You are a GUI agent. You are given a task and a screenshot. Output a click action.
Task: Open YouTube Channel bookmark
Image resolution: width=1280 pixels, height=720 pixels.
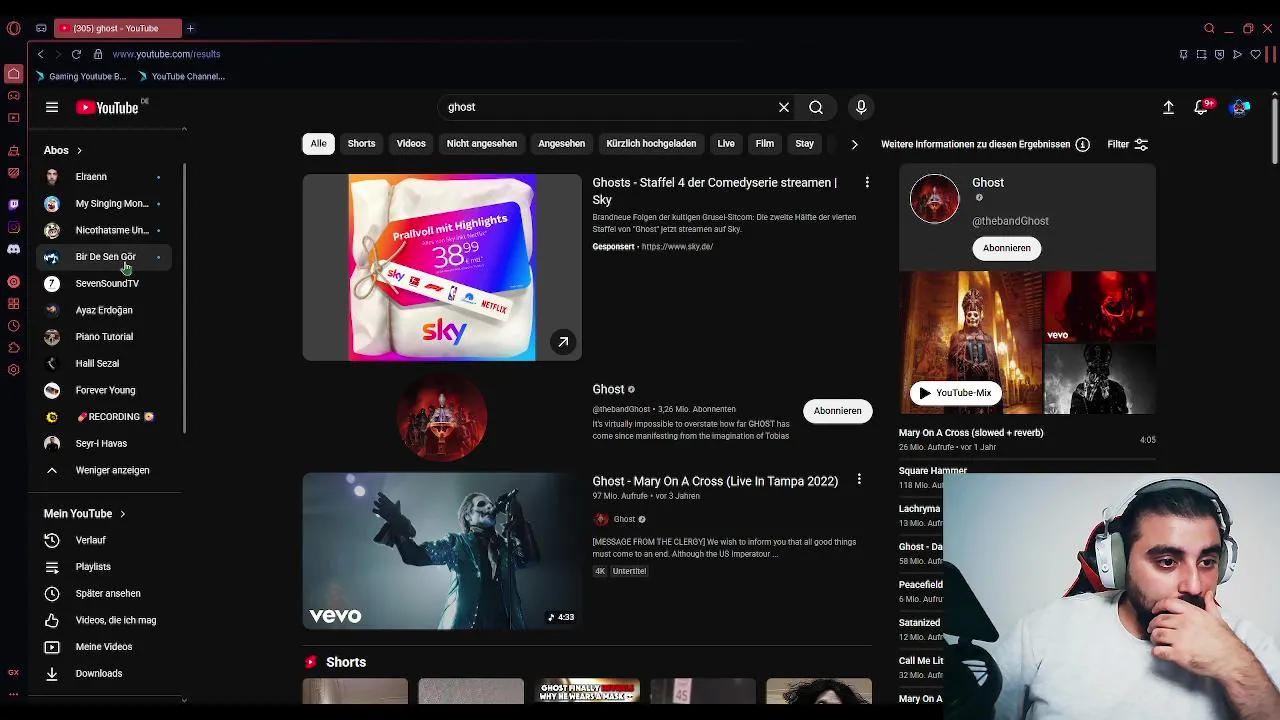coord(181,76)
